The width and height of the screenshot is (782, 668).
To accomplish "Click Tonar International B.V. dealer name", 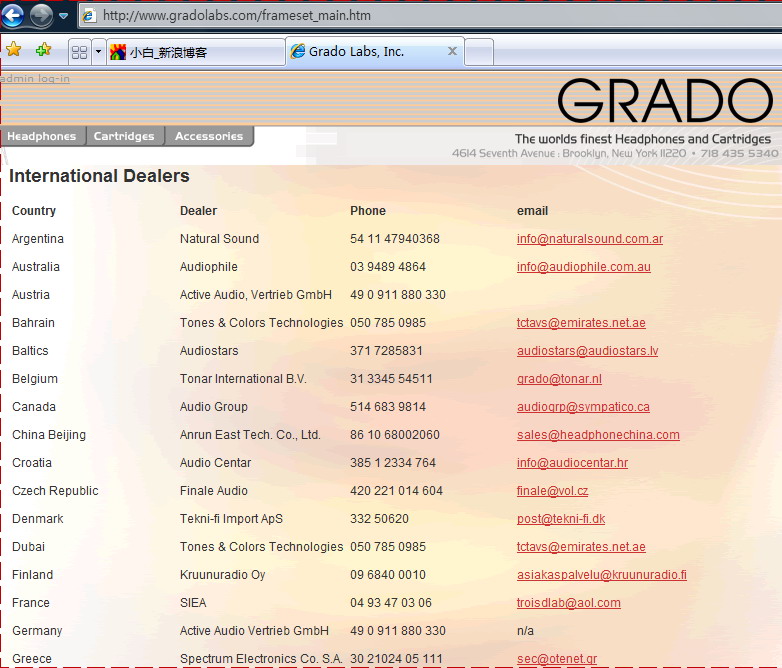I will (x=243, y=379).
